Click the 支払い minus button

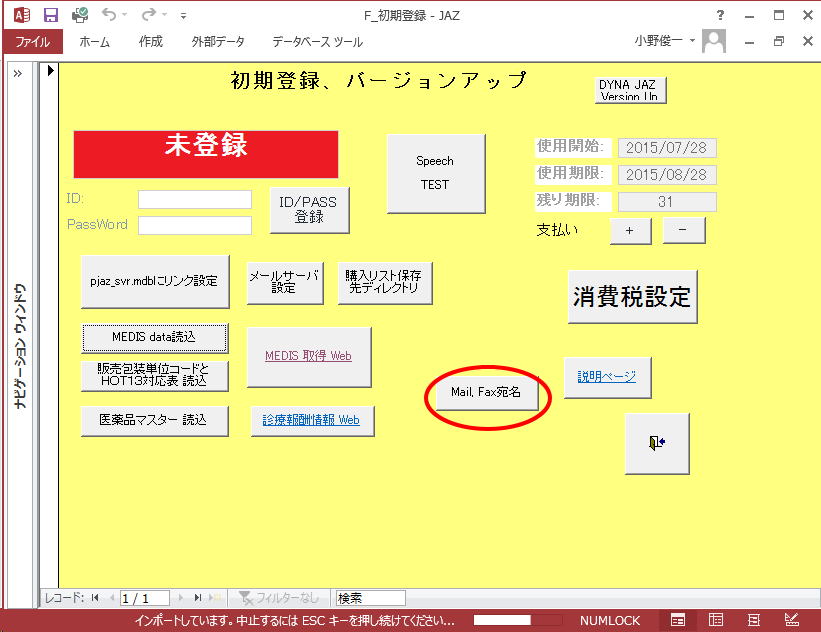[x=684, y=230]
